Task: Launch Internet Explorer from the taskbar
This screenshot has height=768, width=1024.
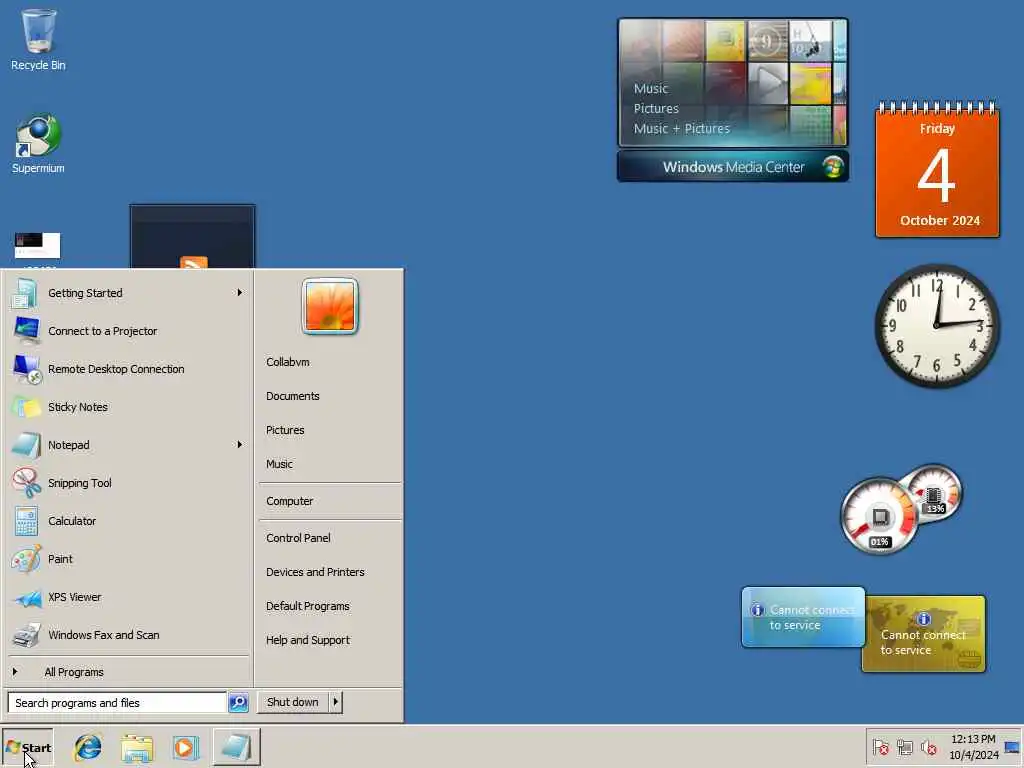Action: [88, 747]
